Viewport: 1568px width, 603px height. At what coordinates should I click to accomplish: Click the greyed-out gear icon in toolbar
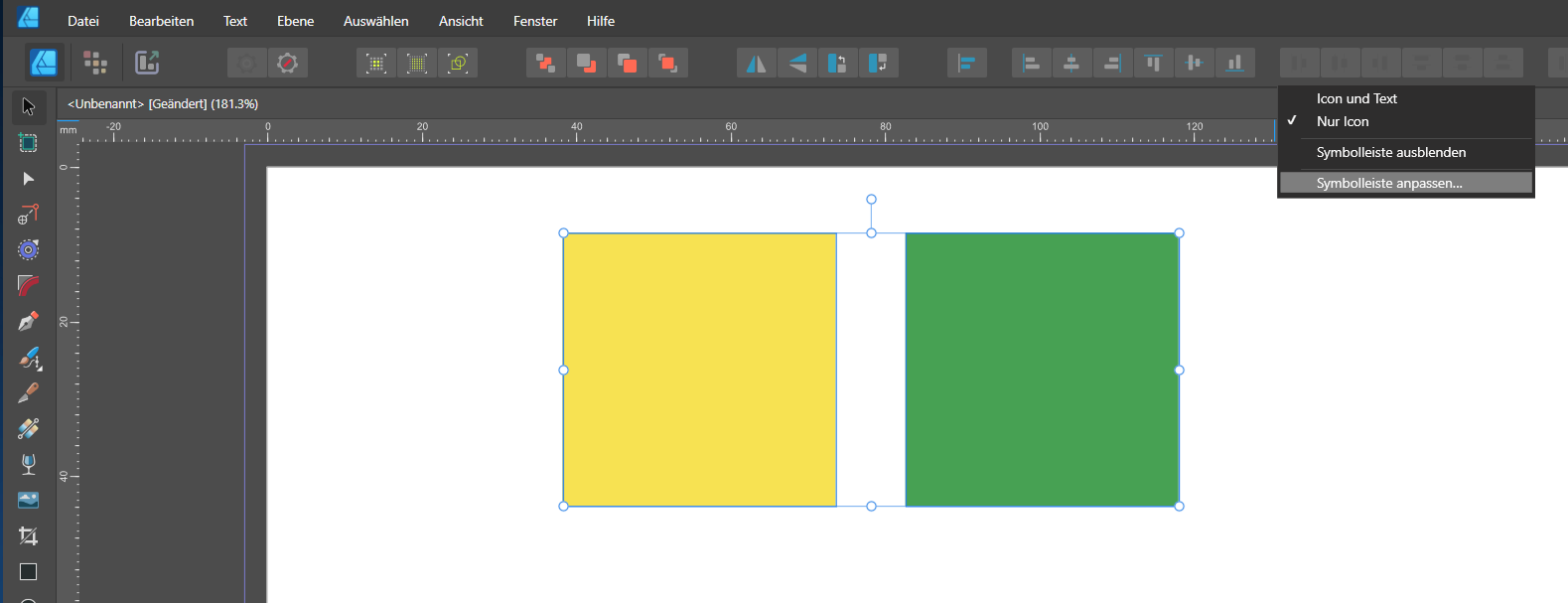(247, 63)
